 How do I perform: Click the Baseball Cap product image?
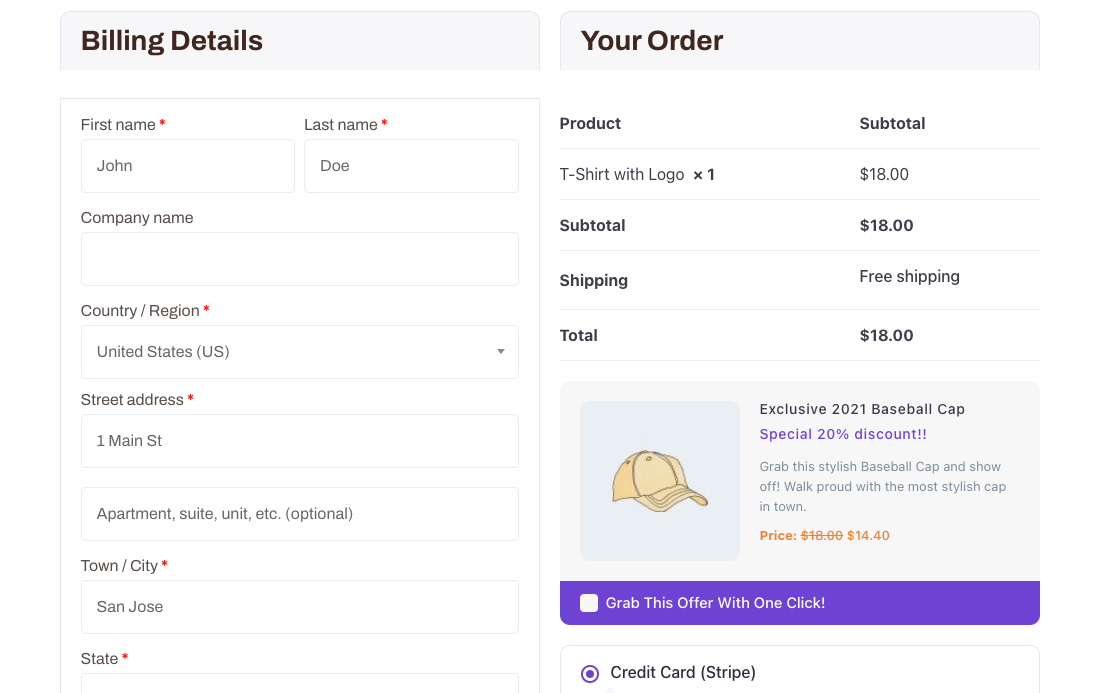point(659,481)
